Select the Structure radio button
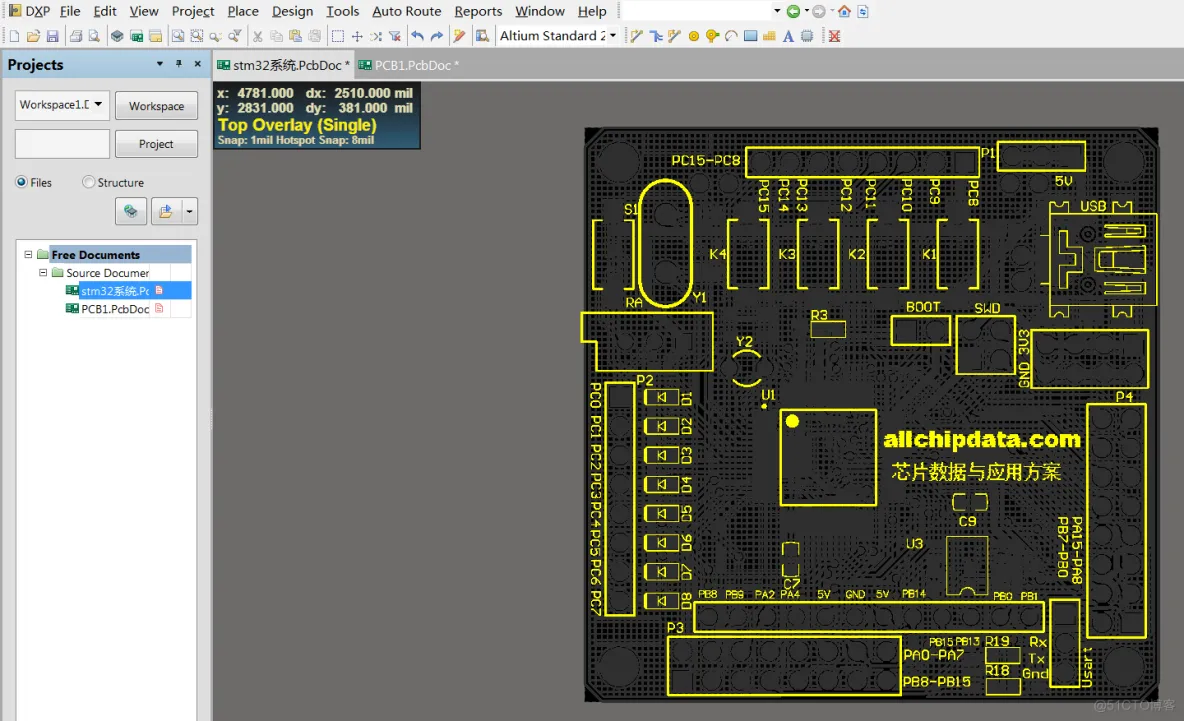 pos(88,182)
